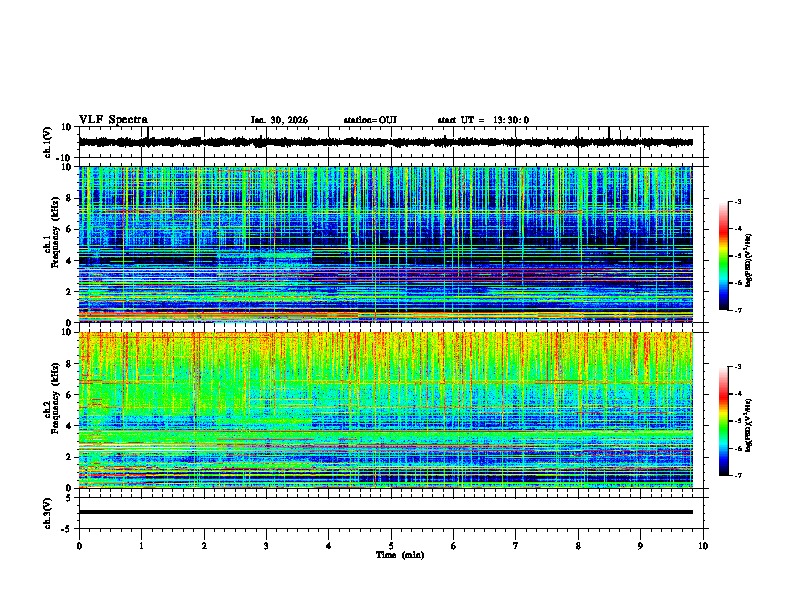Click the "-3" label on ch.1 color bar
Viewport: 792px width, 612px height.
tap(737, 202)
